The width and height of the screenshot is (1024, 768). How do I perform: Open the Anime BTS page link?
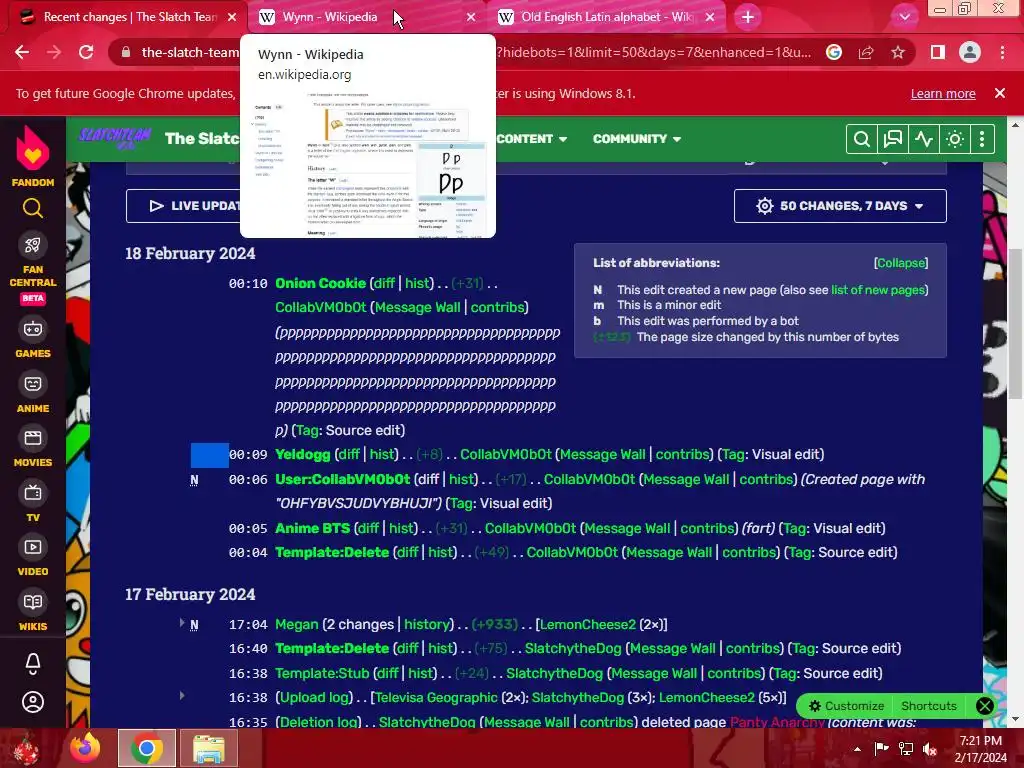coord(312,528)
